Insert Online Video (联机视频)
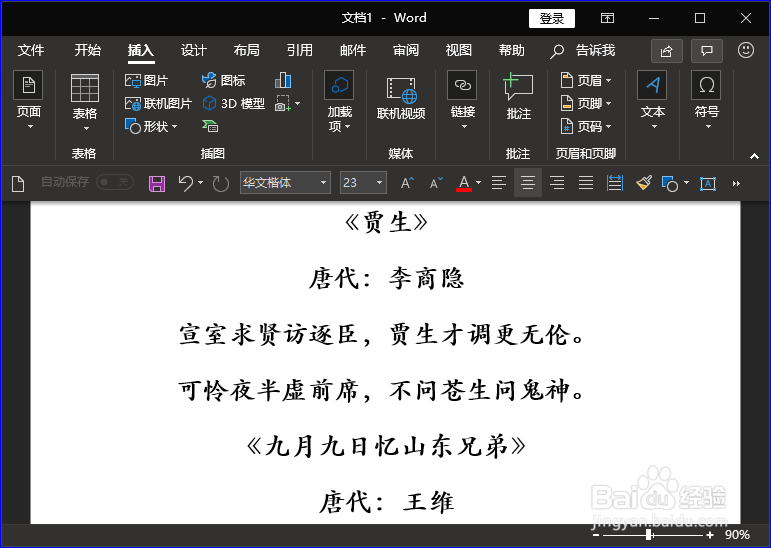The image size is (771, 548). (401, 98)
